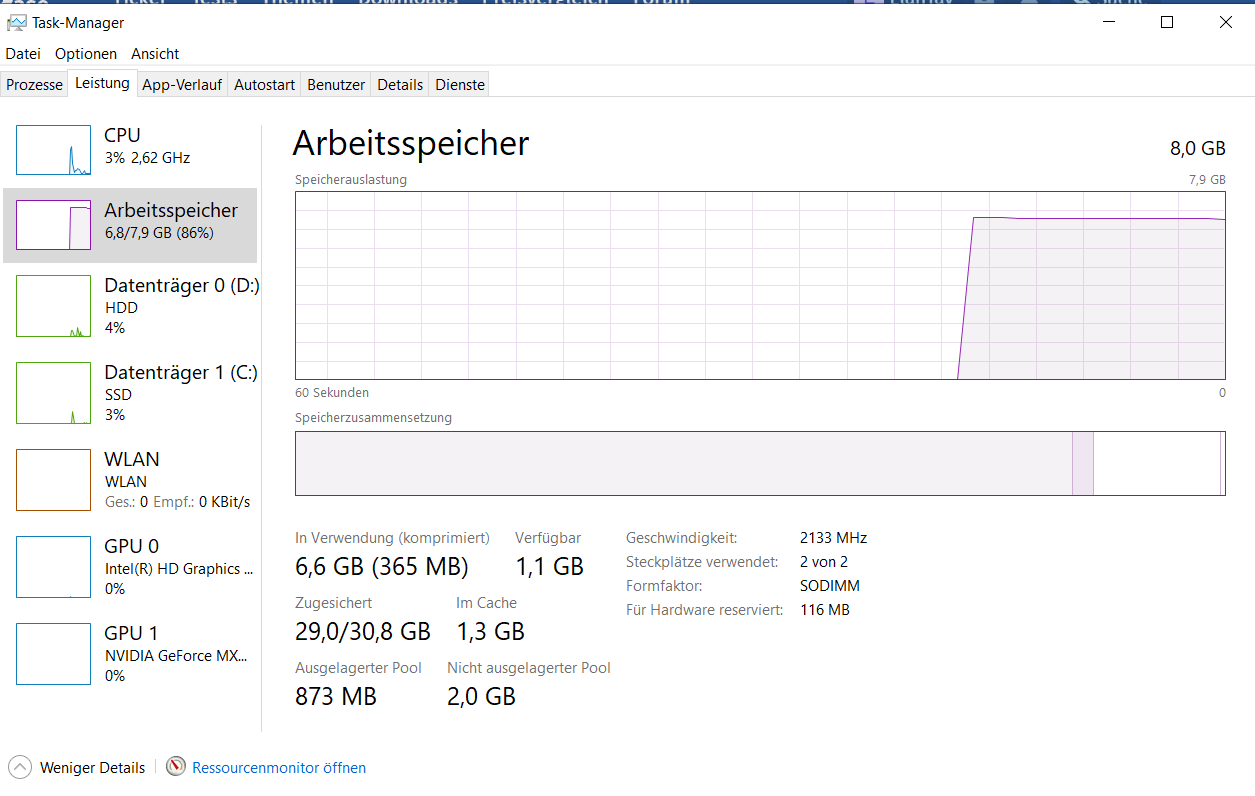Click the Ressourcenmonitor gauge icon

(176, 767)
